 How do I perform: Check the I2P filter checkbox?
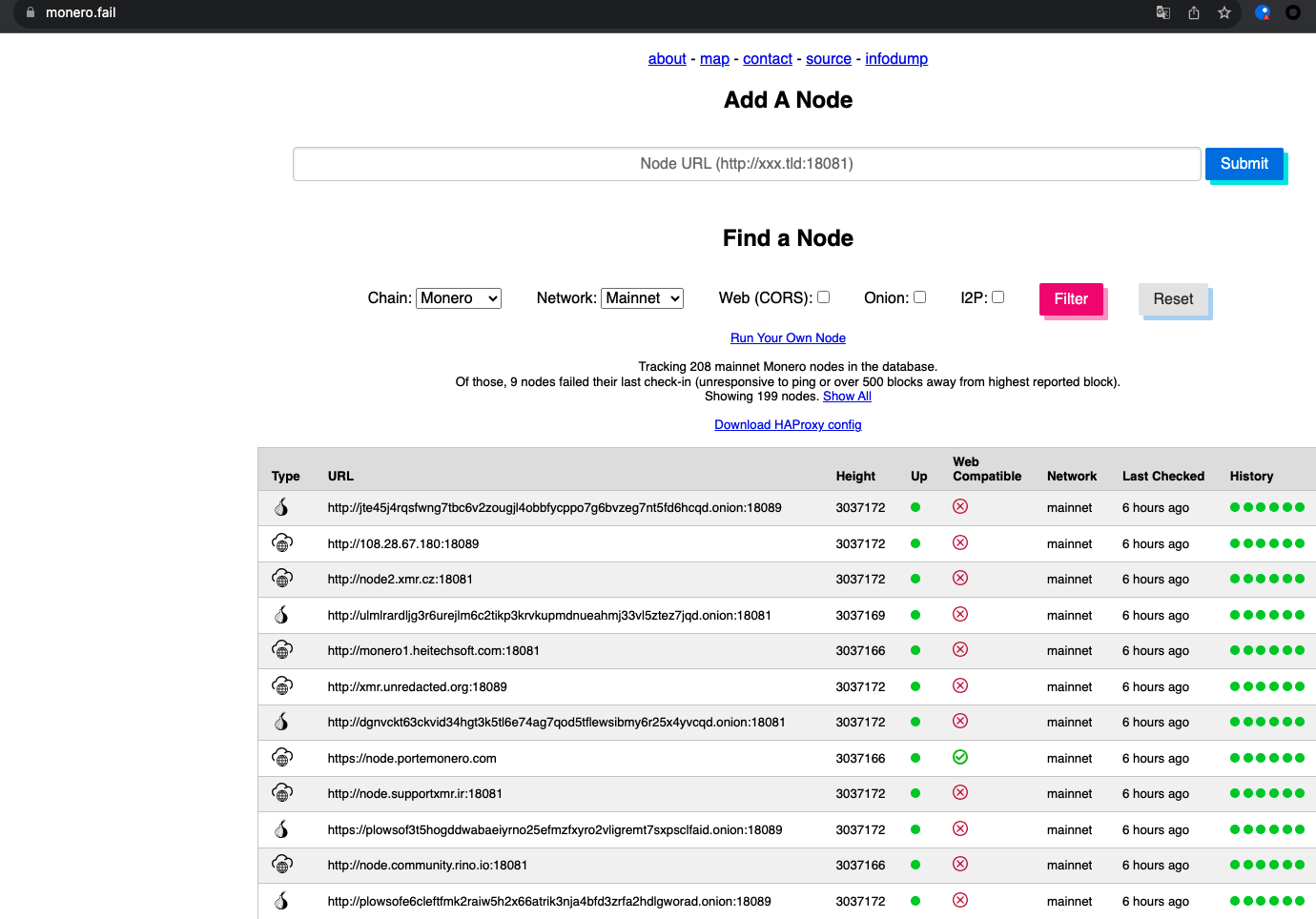coord(998,297)
